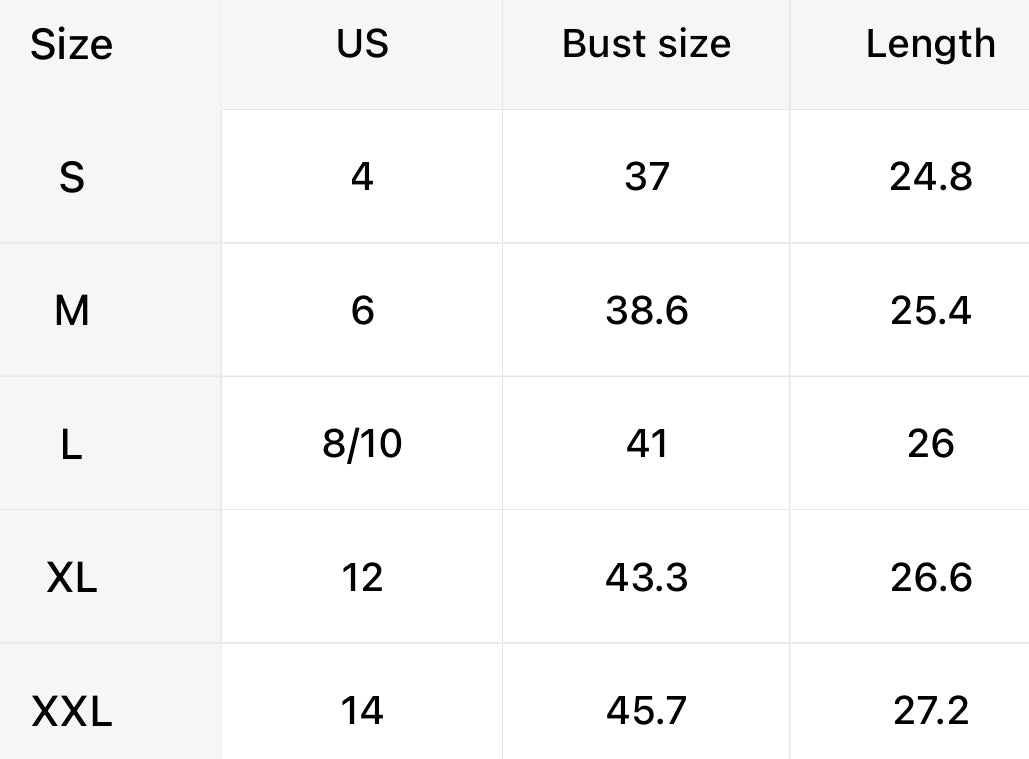Viewport: 1029px width, 759px height.
Task: Click the length 24.8 cell
Action: [930, 177]
